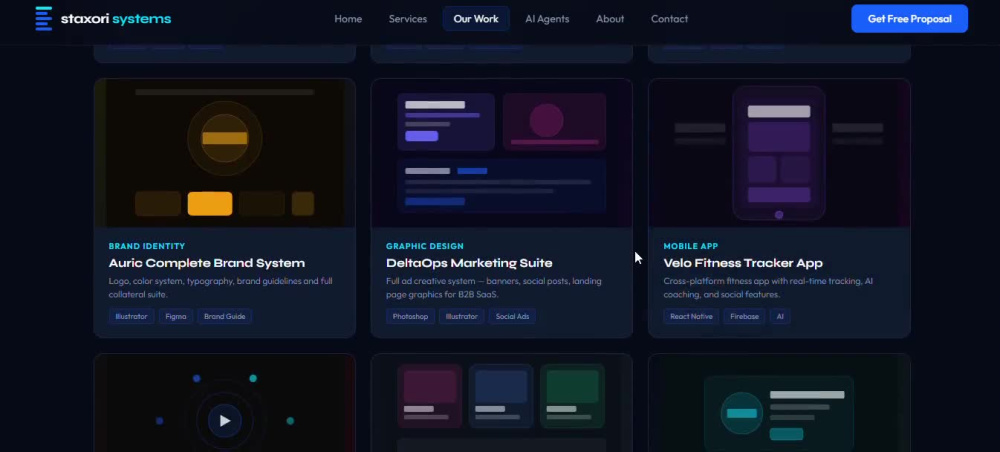Open the Contact nav item
Viewport: 1000px width, 452px height.
click(x=669, y=19)
